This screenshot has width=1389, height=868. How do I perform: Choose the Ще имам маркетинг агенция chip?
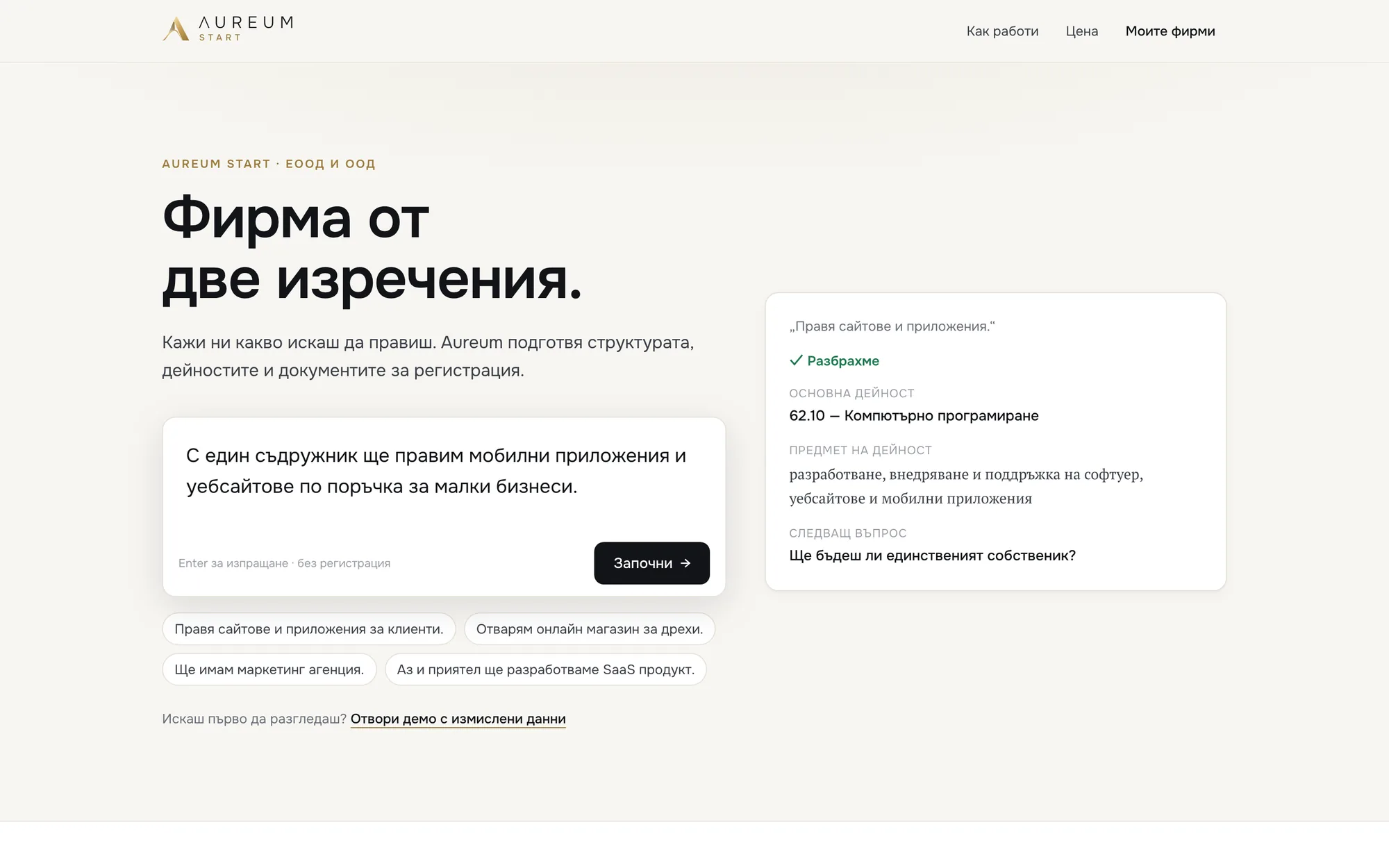click(x=269, y=669)
